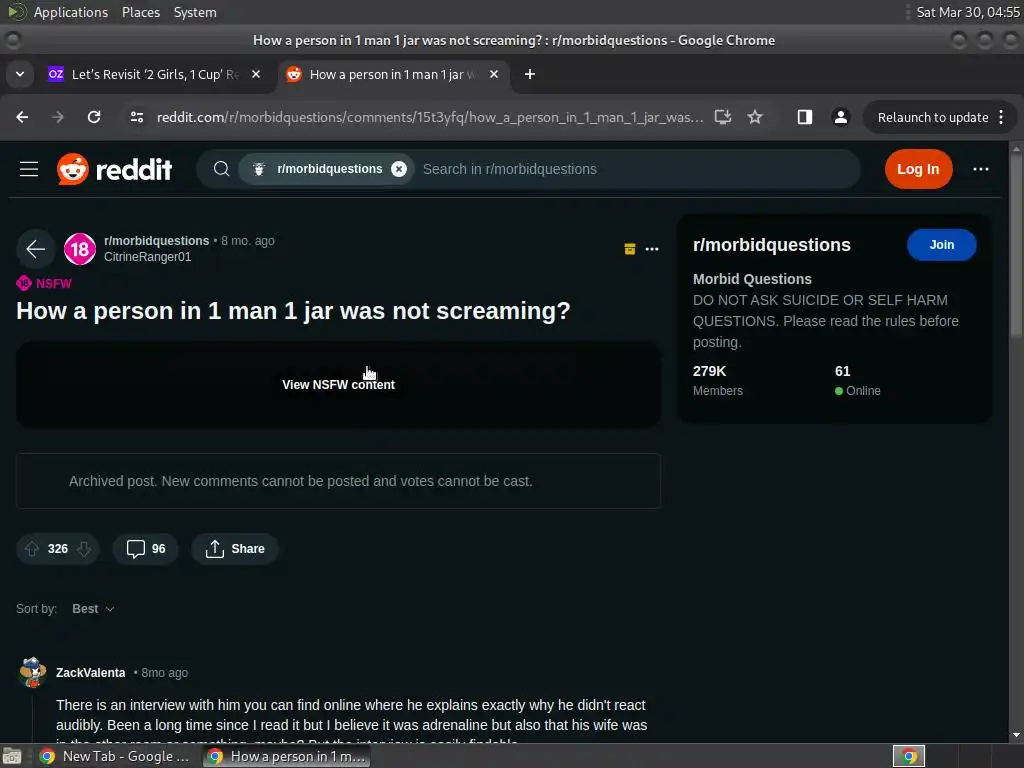Image resolution: width=1024 pixels, height=768 pixels.
Task: Open the Chrome profile icon
Action: 840,118
